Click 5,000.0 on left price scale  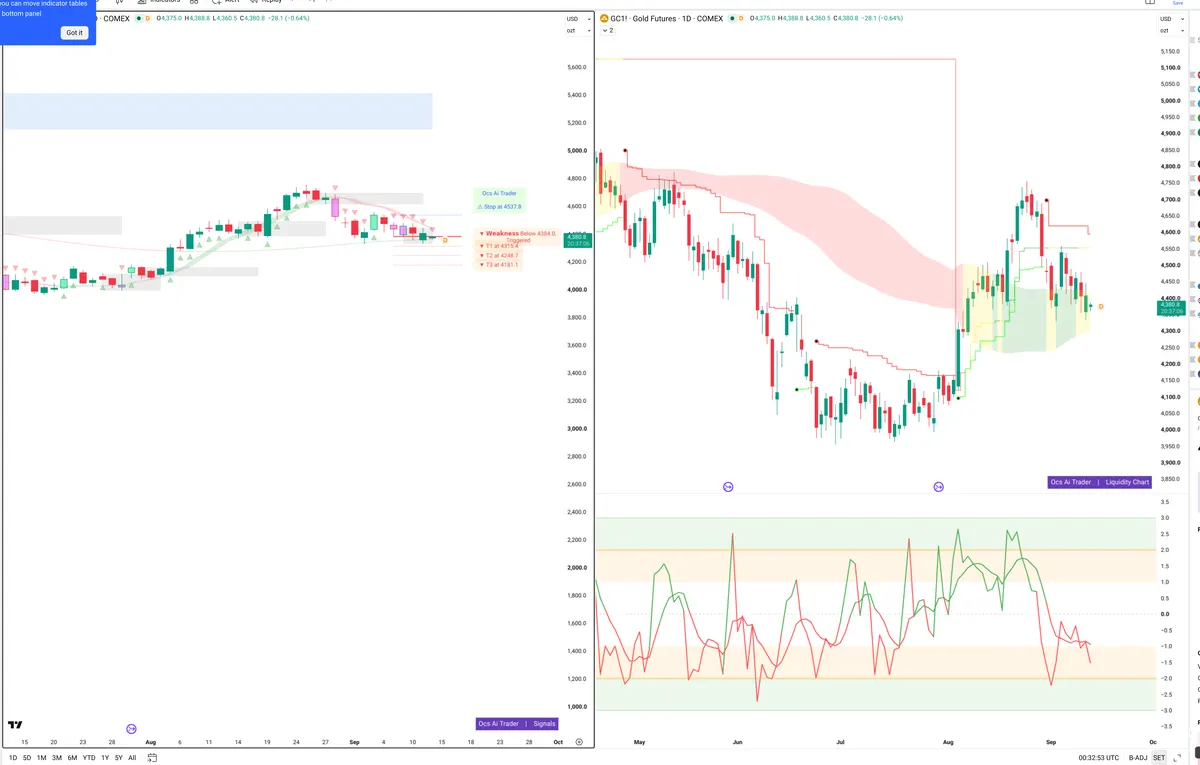click(x=576, y=151)
